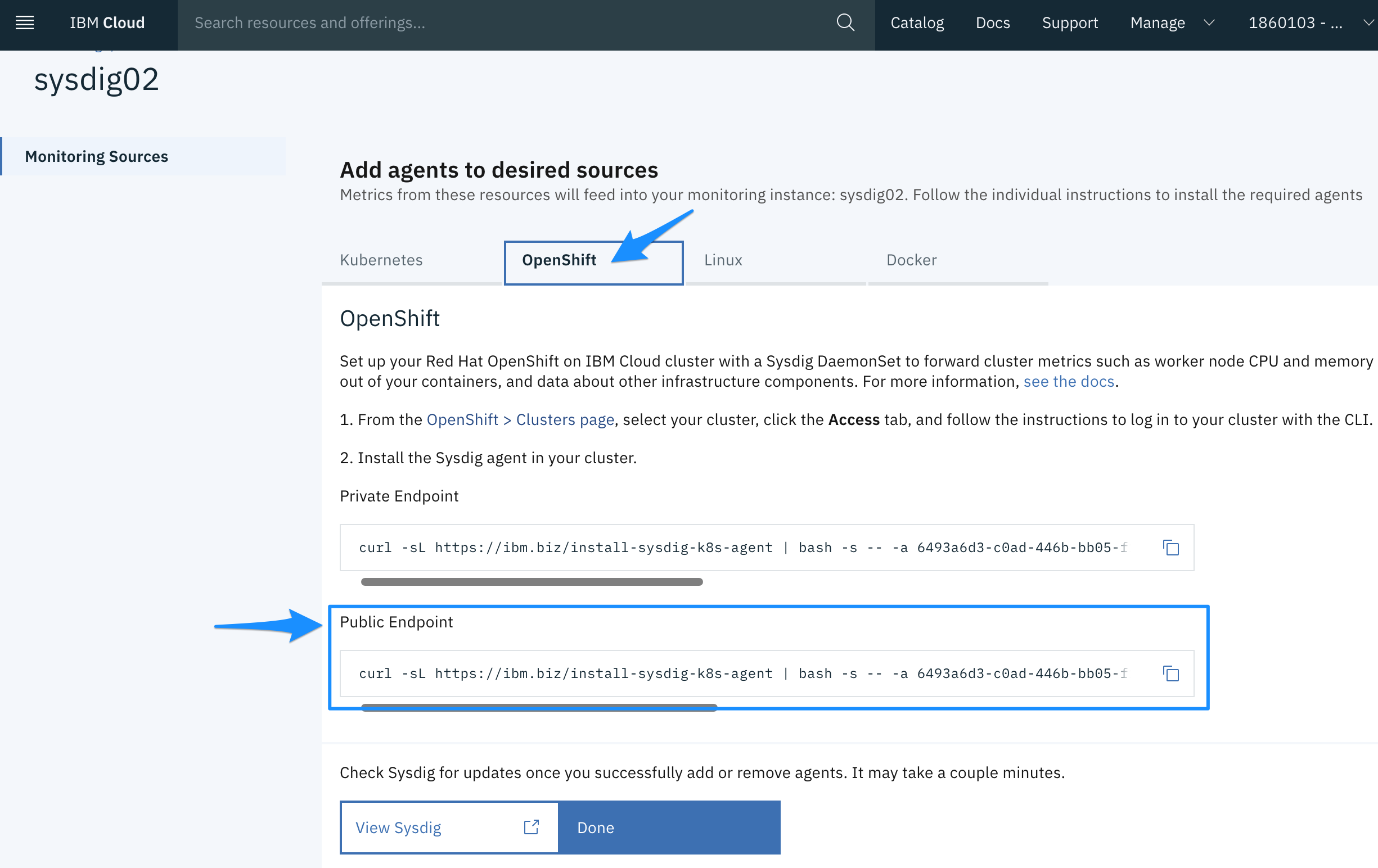
Task: Click the 'Add agents to desired sources' heading
Action: point(498,170)
